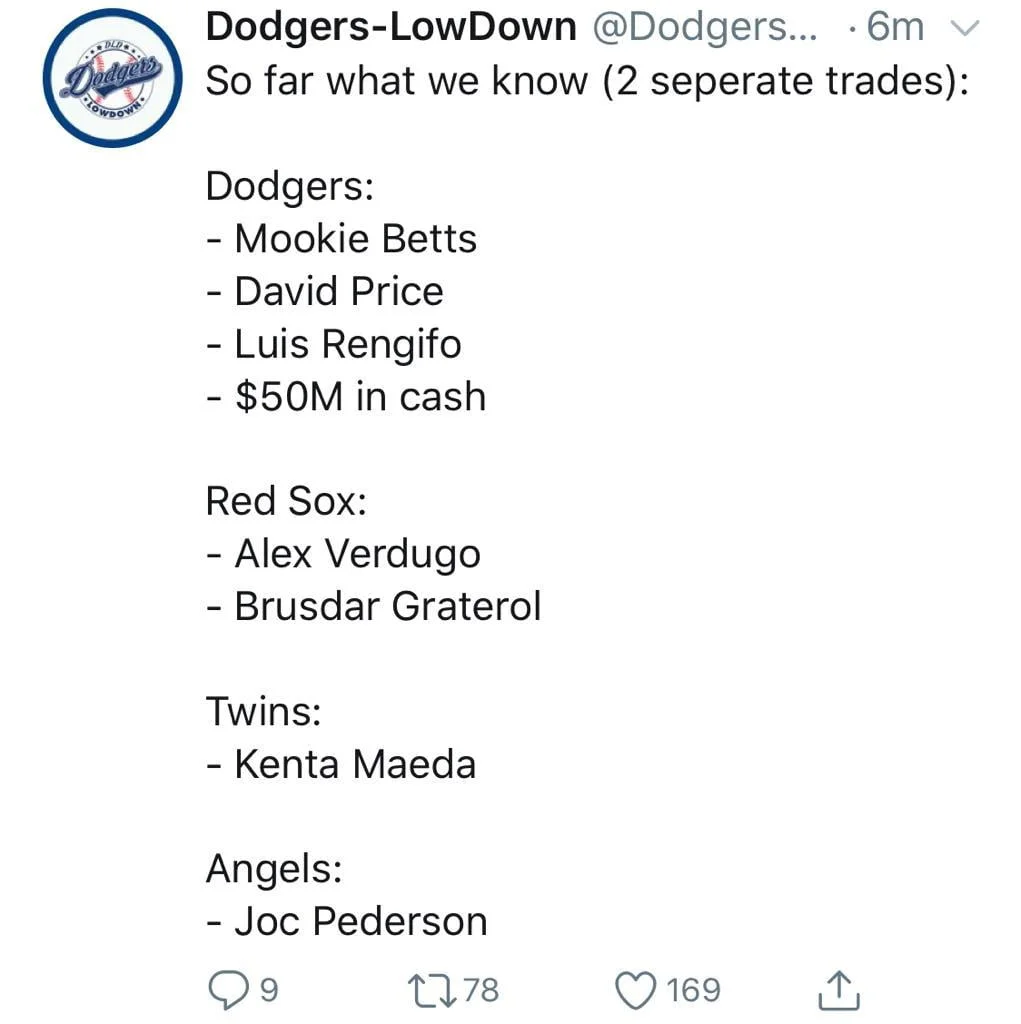This screenshot has height=1024, width=1021.
Task: Click the David Price line
Action: pos(325,291)
